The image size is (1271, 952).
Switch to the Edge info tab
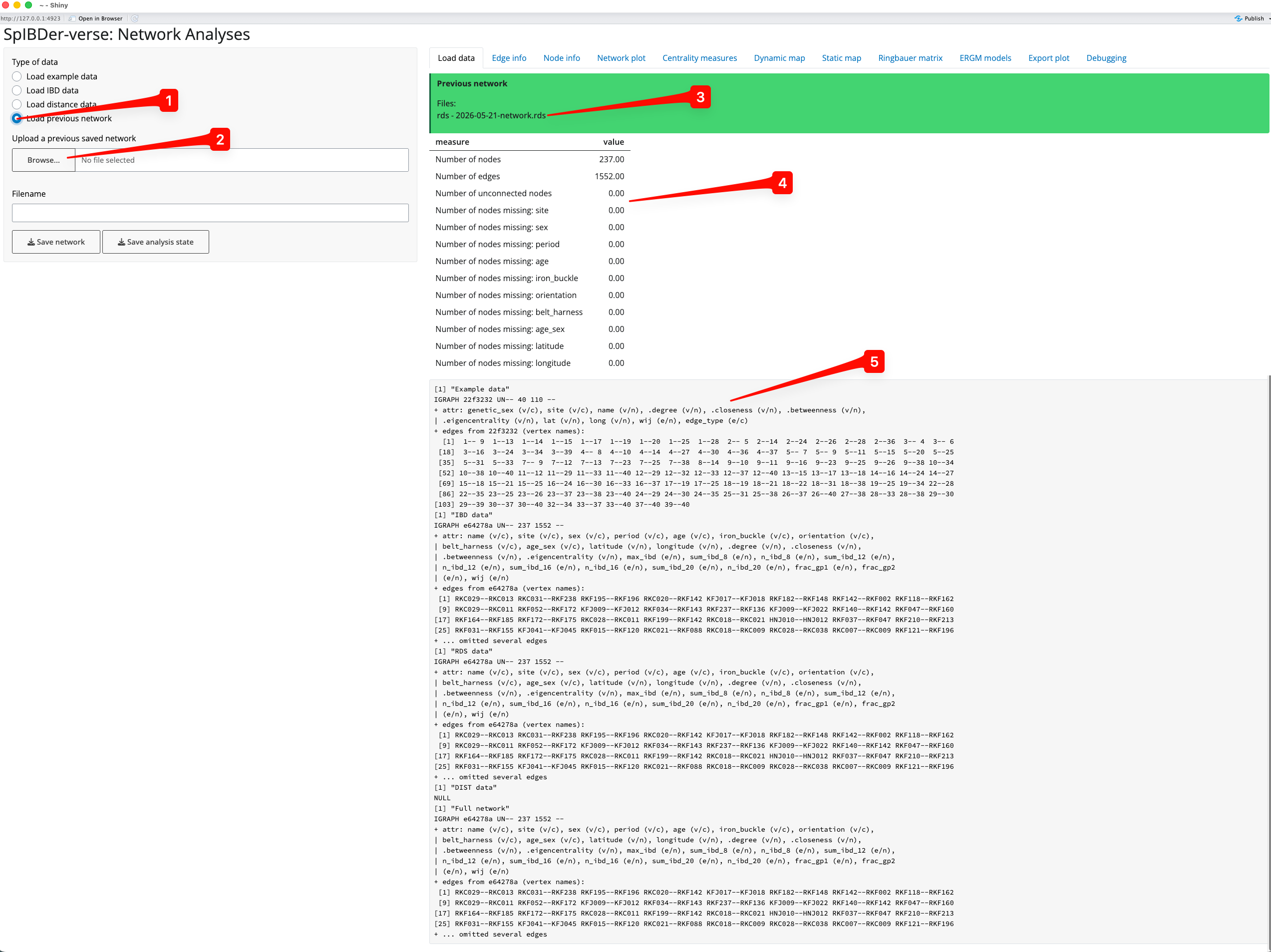click(509, 58)
